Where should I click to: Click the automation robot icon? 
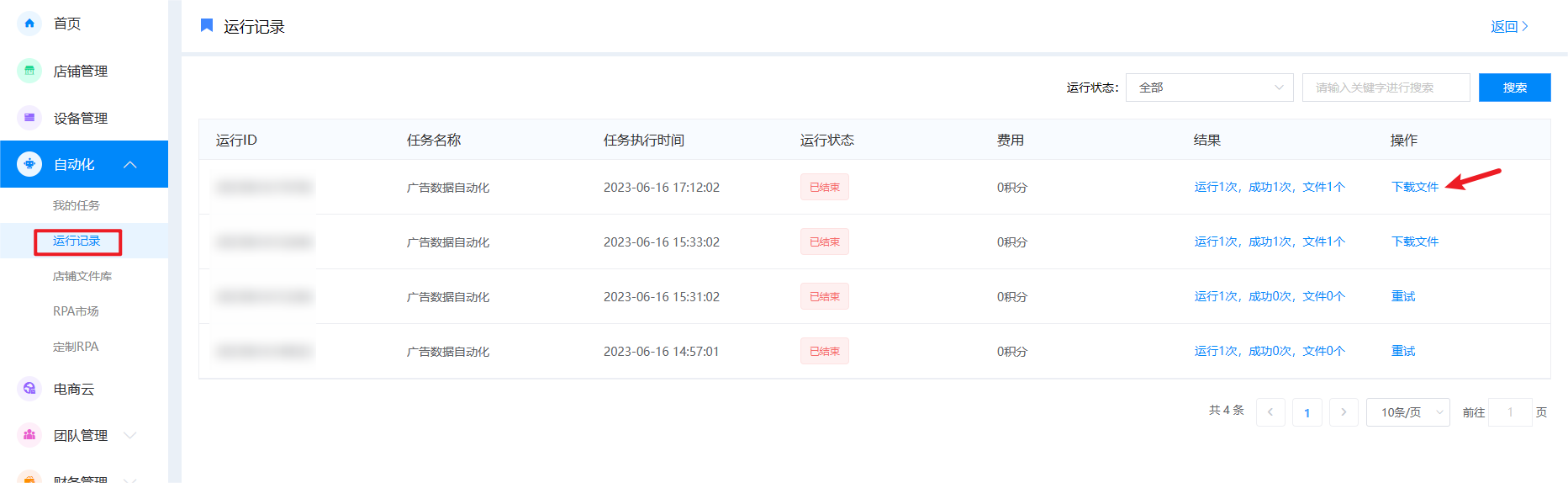tap(29, 164)
